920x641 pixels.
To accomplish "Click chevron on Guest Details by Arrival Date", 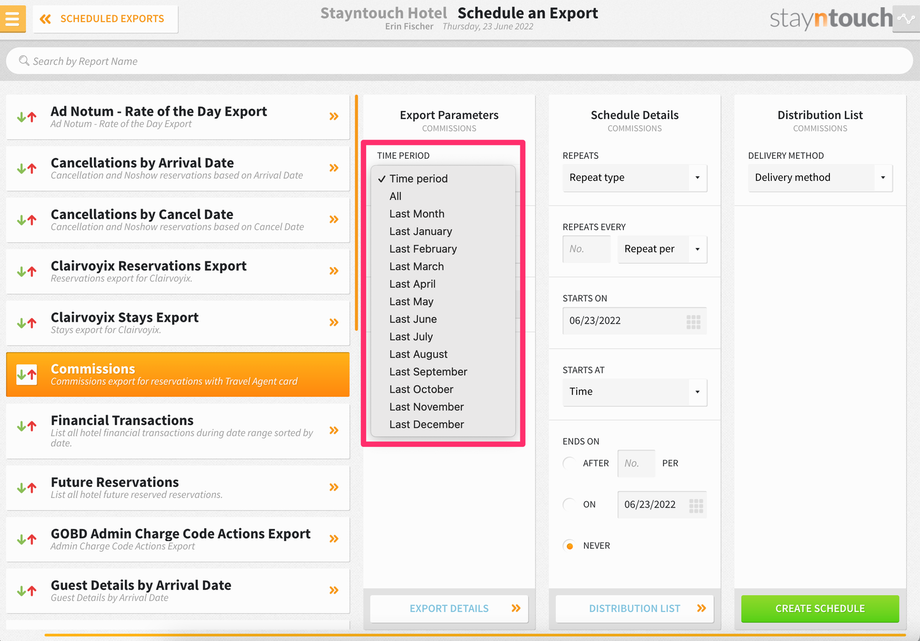I will [x=334, y=590].
